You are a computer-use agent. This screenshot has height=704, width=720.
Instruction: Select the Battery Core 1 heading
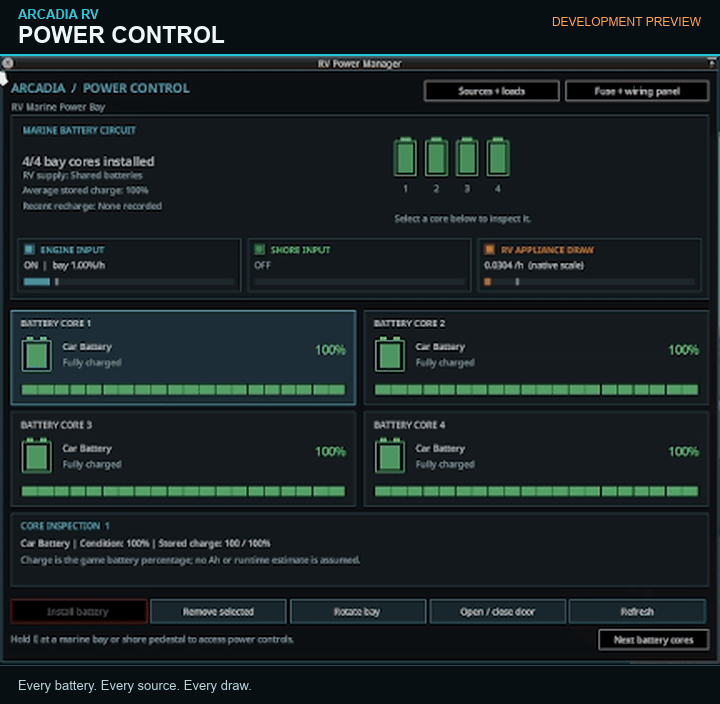pyautogui.click(x=56, y=323)
